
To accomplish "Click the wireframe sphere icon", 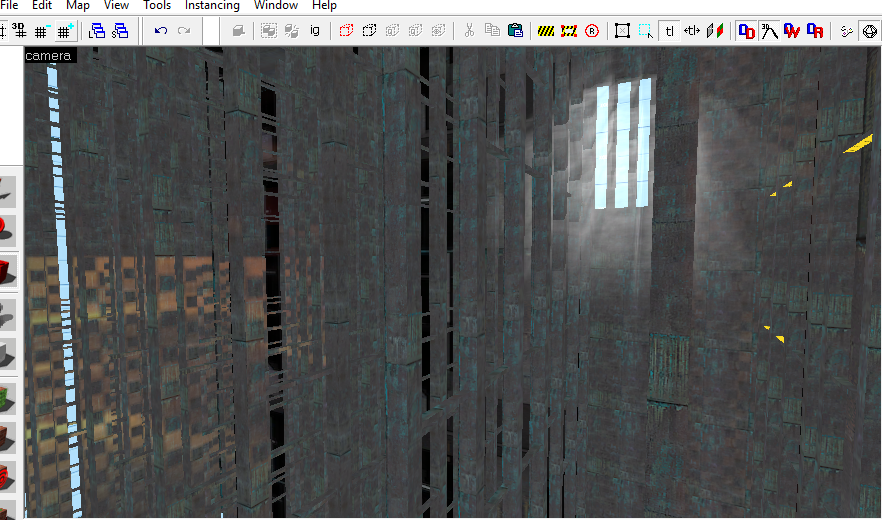I will pyautogui.click(x=870, y=32).
